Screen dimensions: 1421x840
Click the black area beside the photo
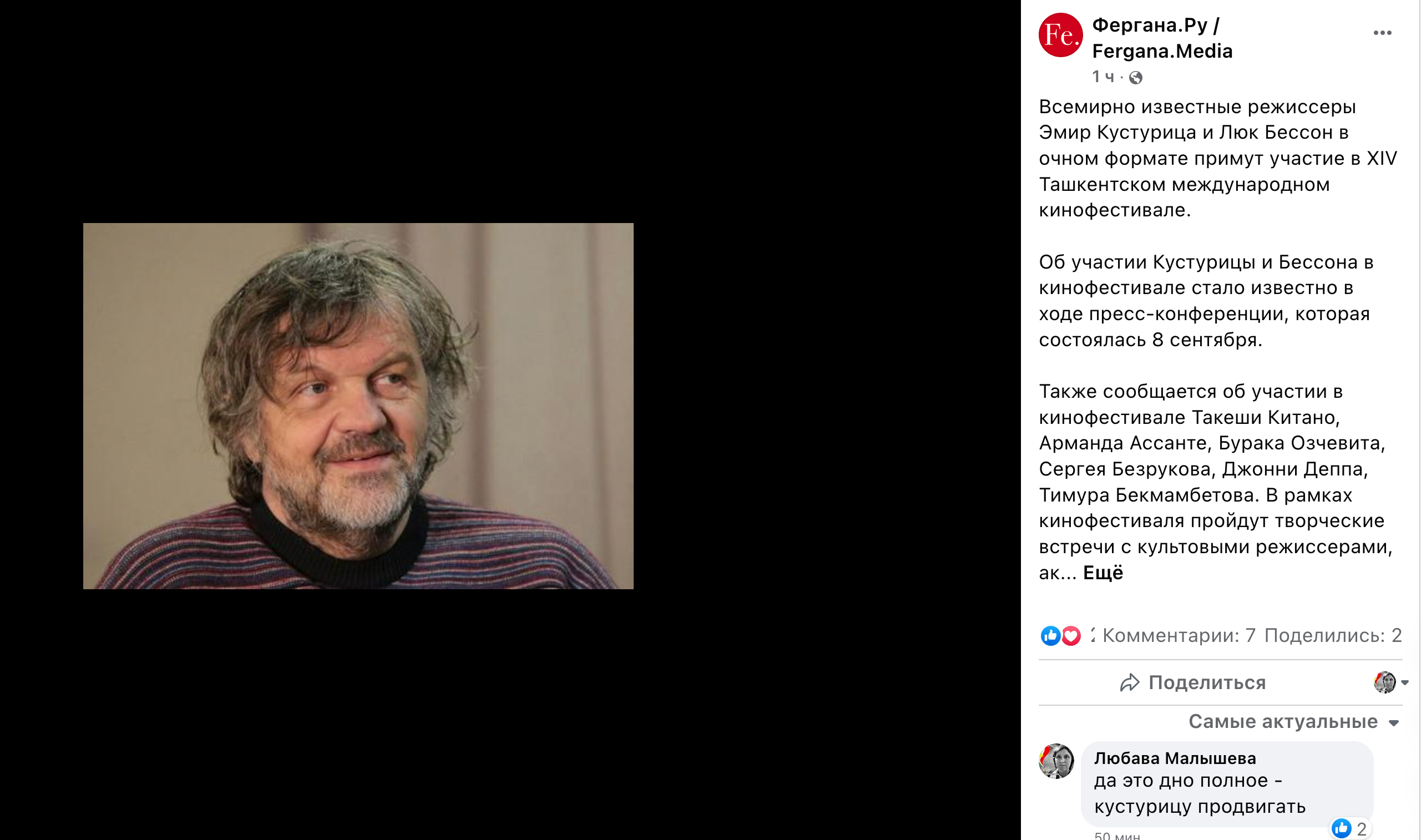826,406
